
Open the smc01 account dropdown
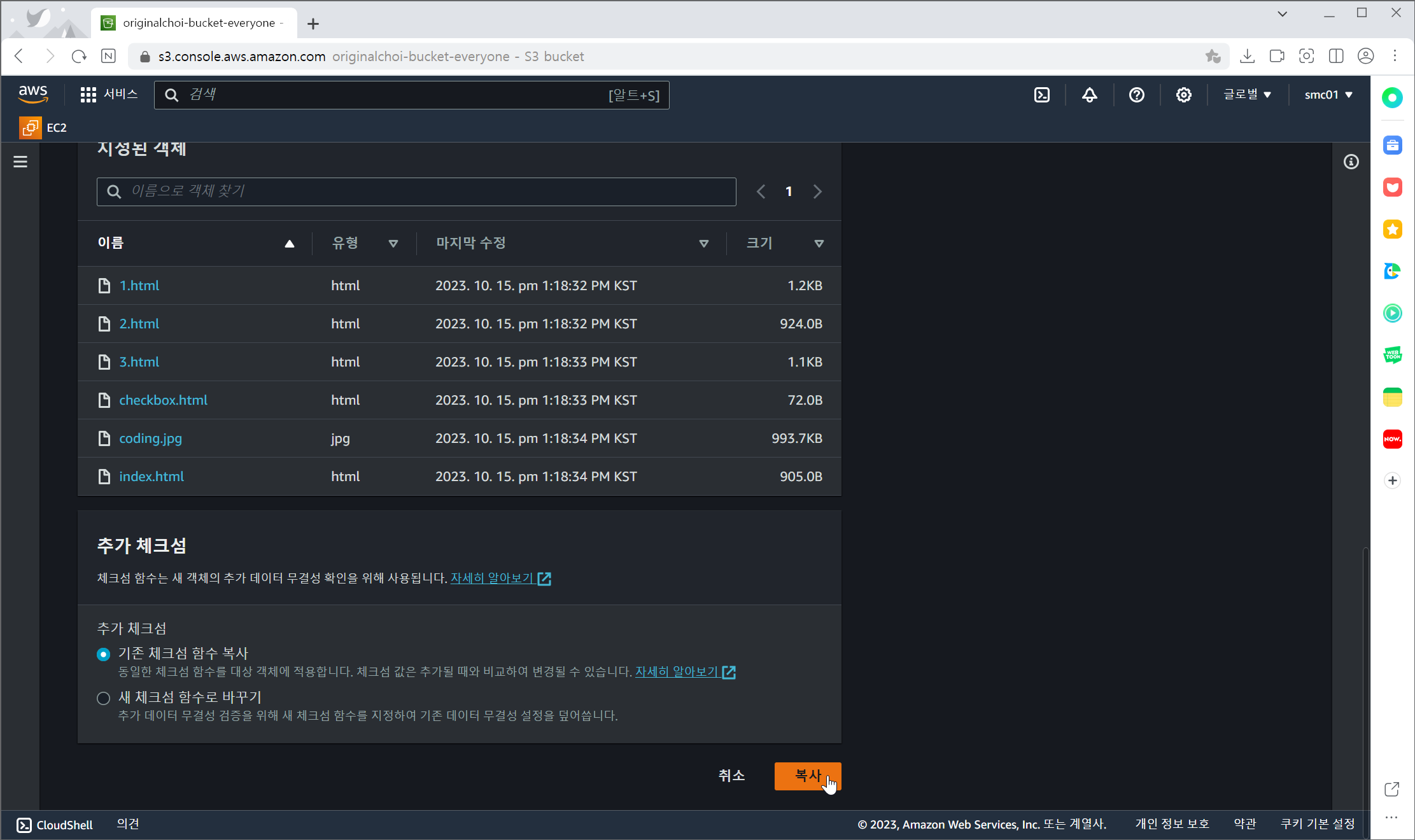(x=1328, y=95)
